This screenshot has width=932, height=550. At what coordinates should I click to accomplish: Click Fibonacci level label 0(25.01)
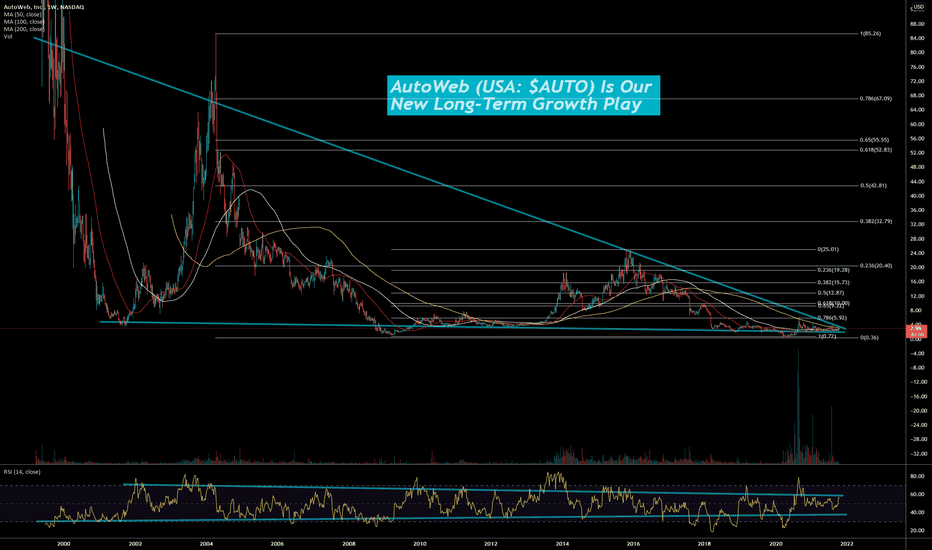click(x=828, y=249)
